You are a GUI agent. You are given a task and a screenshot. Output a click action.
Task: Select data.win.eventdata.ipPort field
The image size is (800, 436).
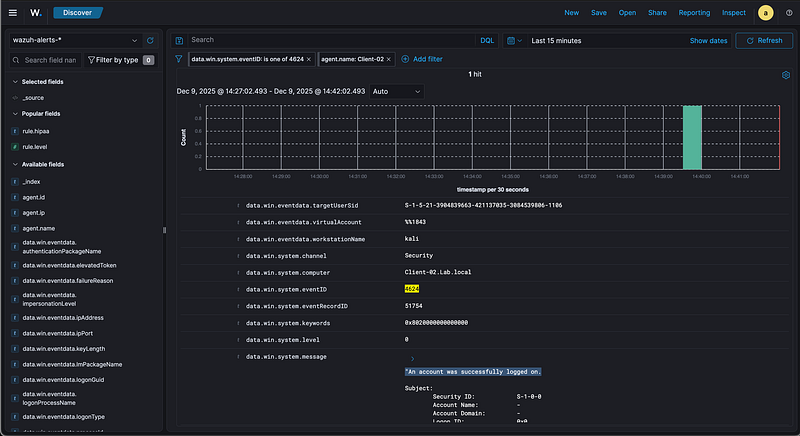[58, 333]
